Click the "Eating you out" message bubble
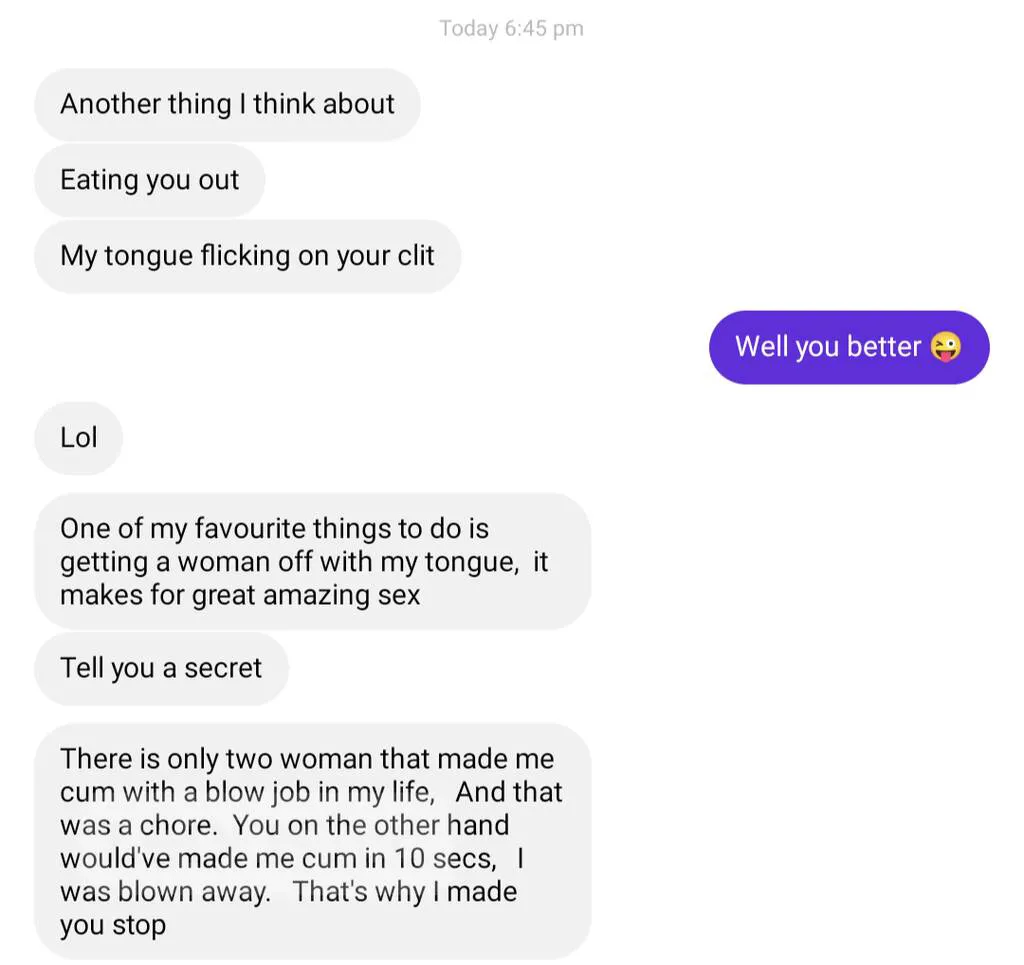 (150, 180)
